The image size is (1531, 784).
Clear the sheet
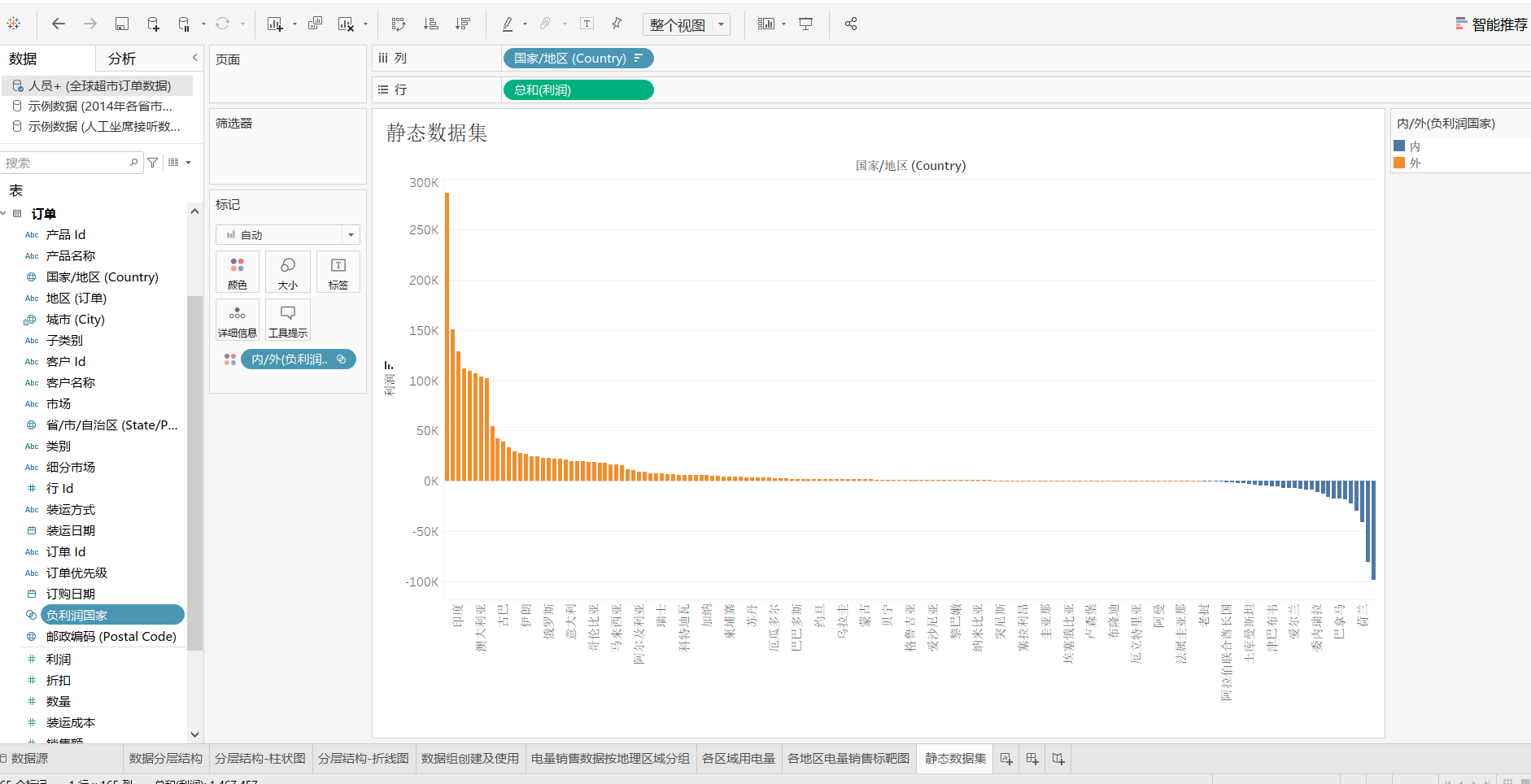coord(346,24)
